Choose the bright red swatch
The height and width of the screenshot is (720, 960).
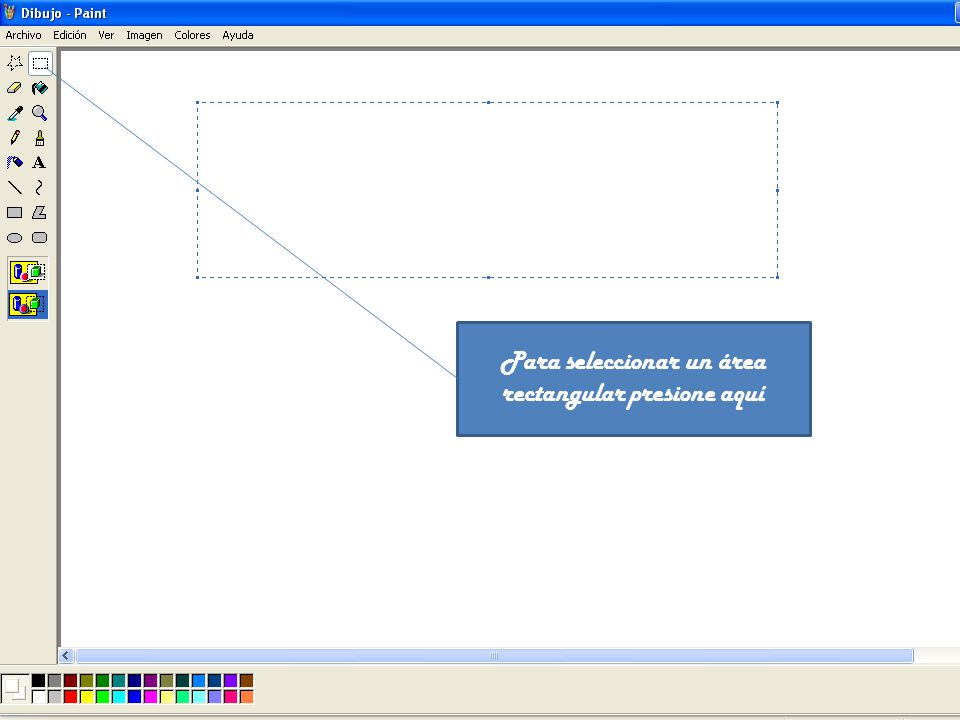coord(70,696)
